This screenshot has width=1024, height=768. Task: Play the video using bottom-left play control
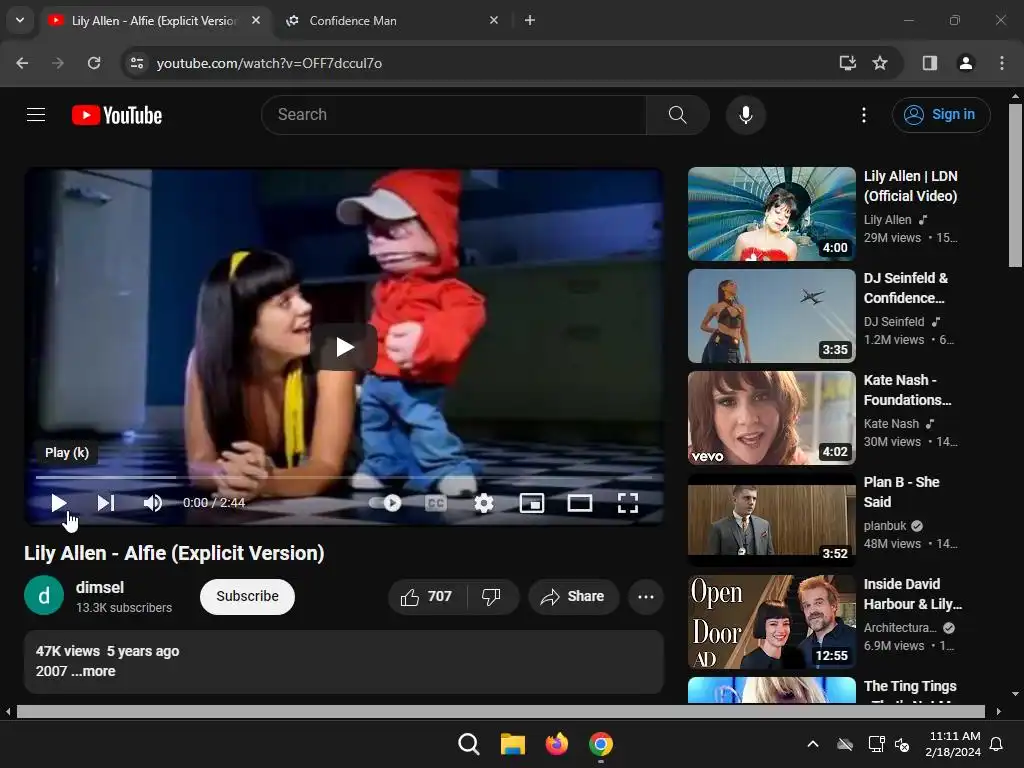click(59, 503)
